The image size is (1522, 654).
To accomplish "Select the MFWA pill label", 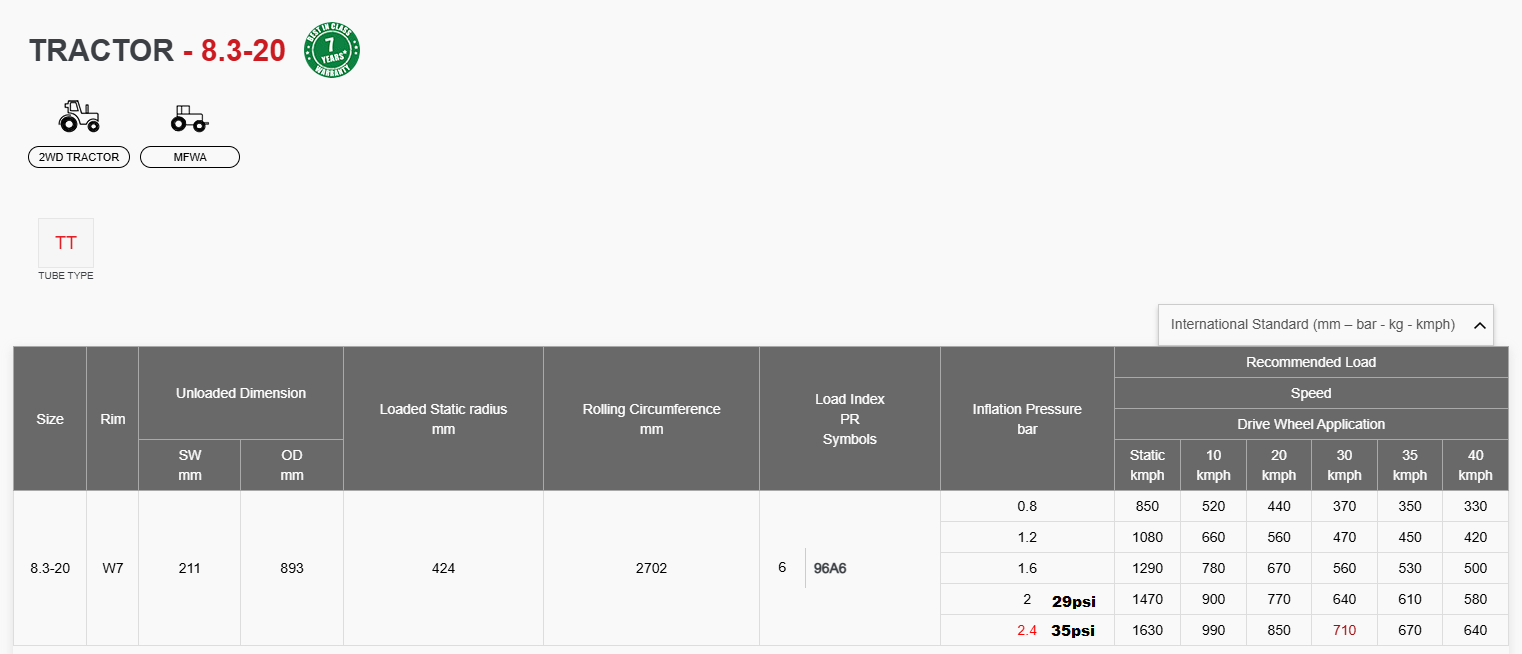I will tap(190, 157).
